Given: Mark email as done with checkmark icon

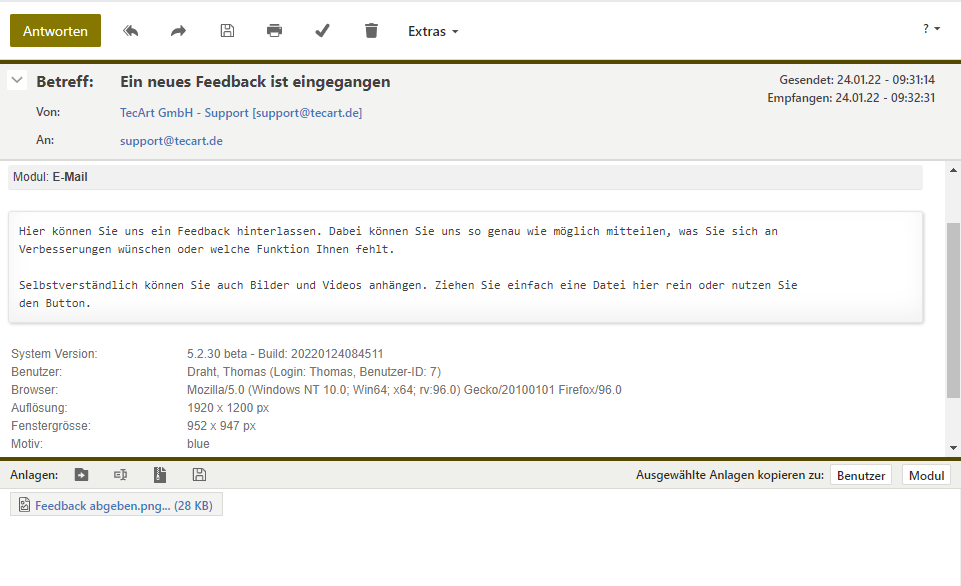Looking at the screenshot, I should [322, 31].
